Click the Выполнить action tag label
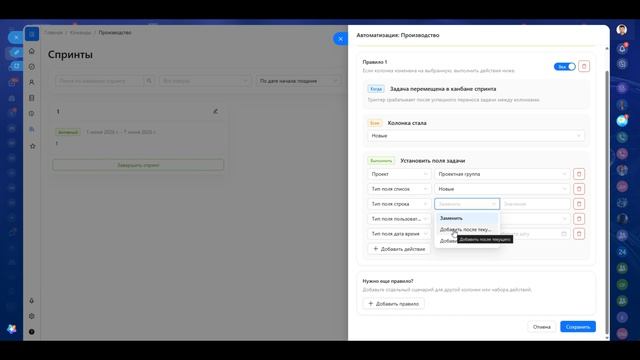Viewport: 640px width, 360px height. [381, 161]
